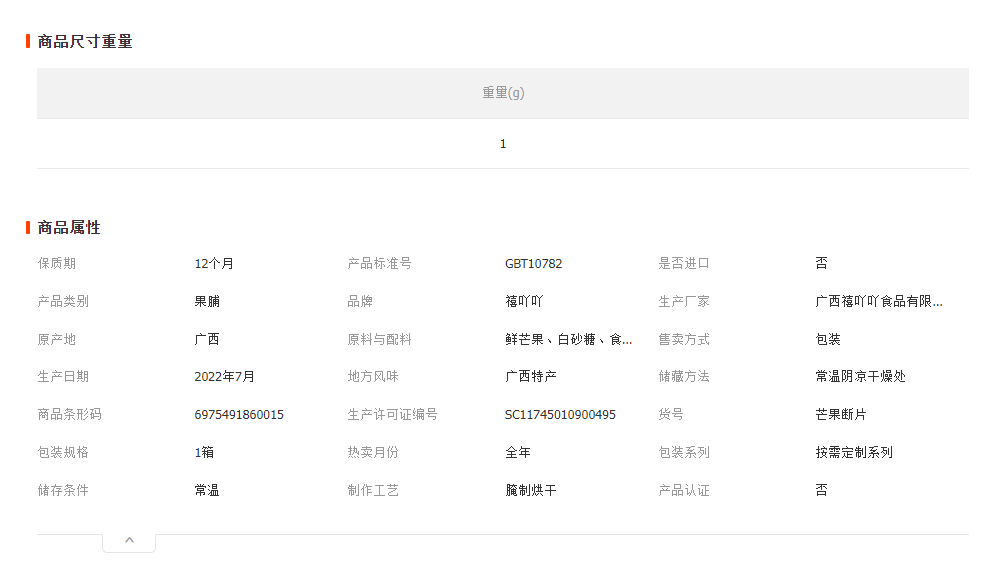Click the 原产地 value 广西

(207, 339)
